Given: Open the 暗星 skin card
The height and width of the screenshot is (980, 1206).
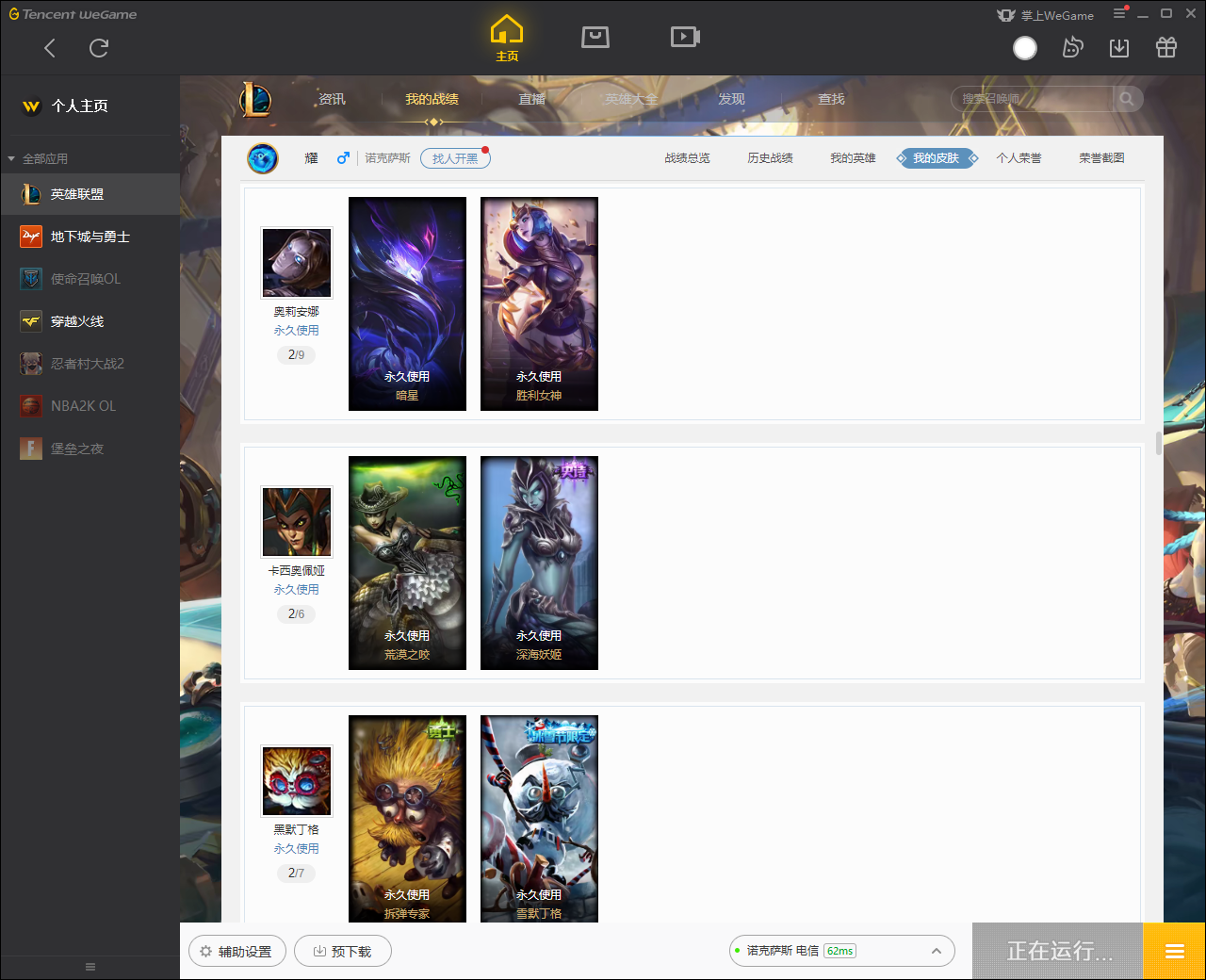Looking at the screenshot, I should pos(407,303).
